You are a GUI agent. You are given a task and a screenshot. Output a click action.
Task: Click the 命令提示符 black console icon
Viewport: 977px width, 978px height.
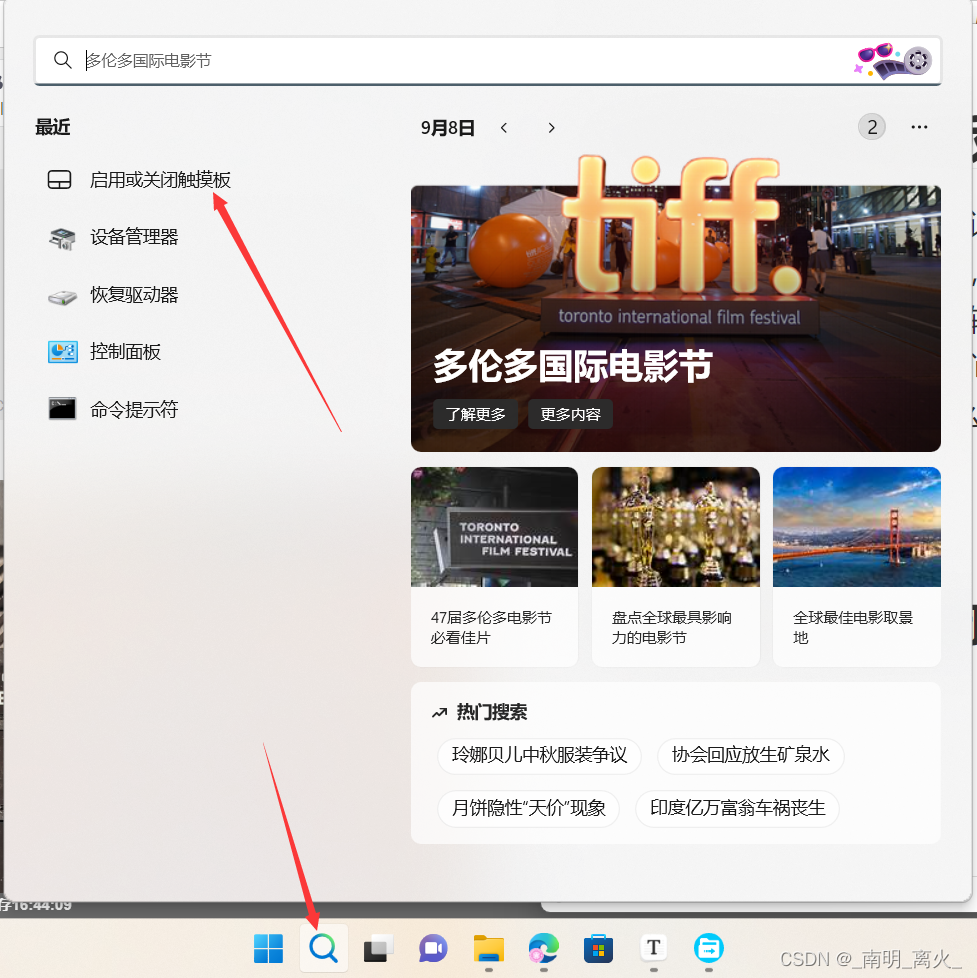coord(62,409)
